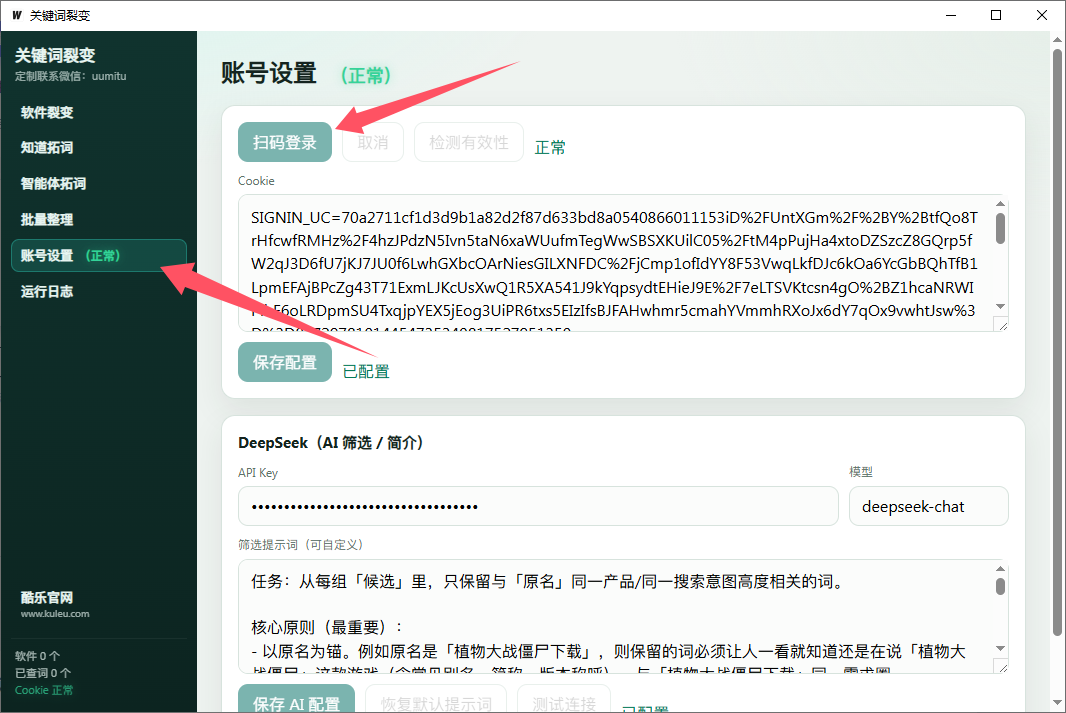This screenshot has width=1066, height=713.
Task: Maximize the 关键词裂变 window
Action: [996, 15]
